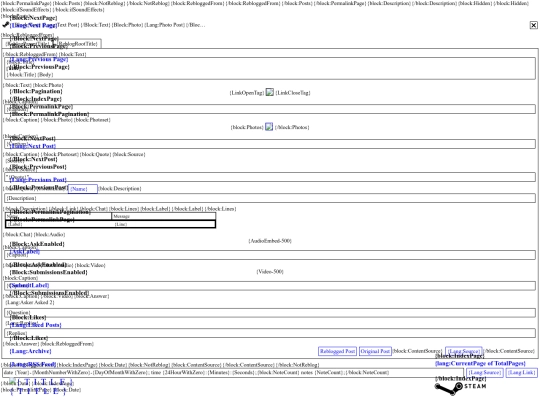The height and width of the screenshot is (405, 540).
Task: Open the {AskLabel} link
Action: pyautogui.click(x=24, y=251)
